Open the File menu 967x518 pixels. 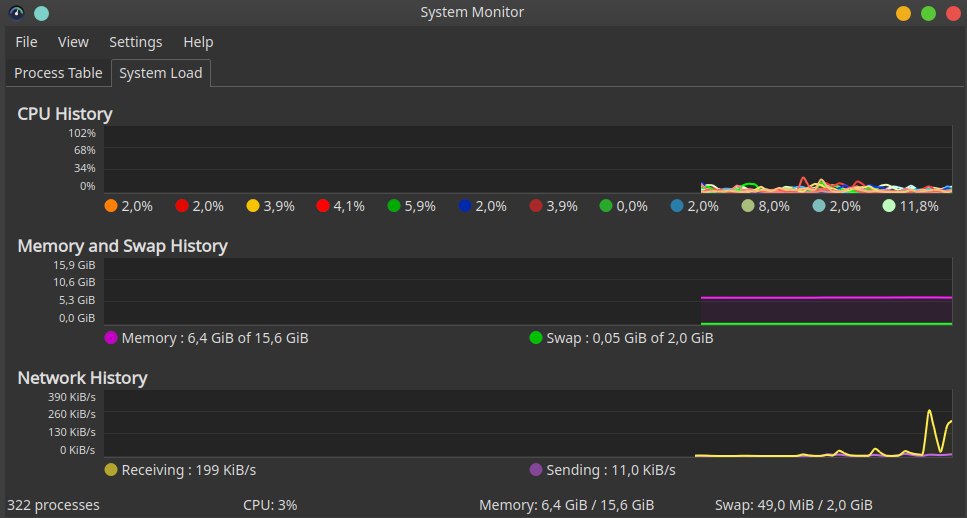[27, 42]
